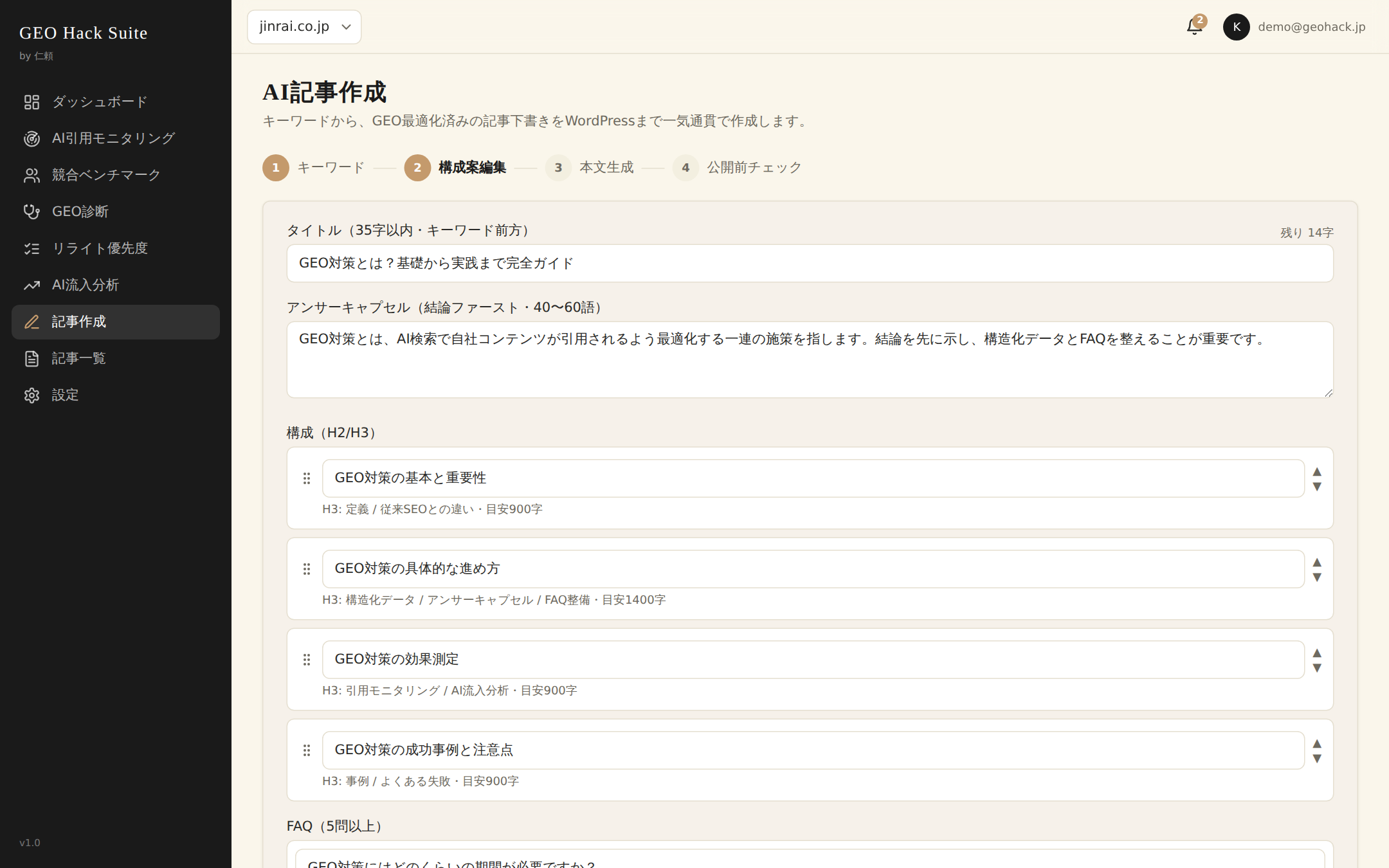The image size is (1389, 868).
Task: Grab drag handle for GEO対策の効果測定
Action: (307, 660)
